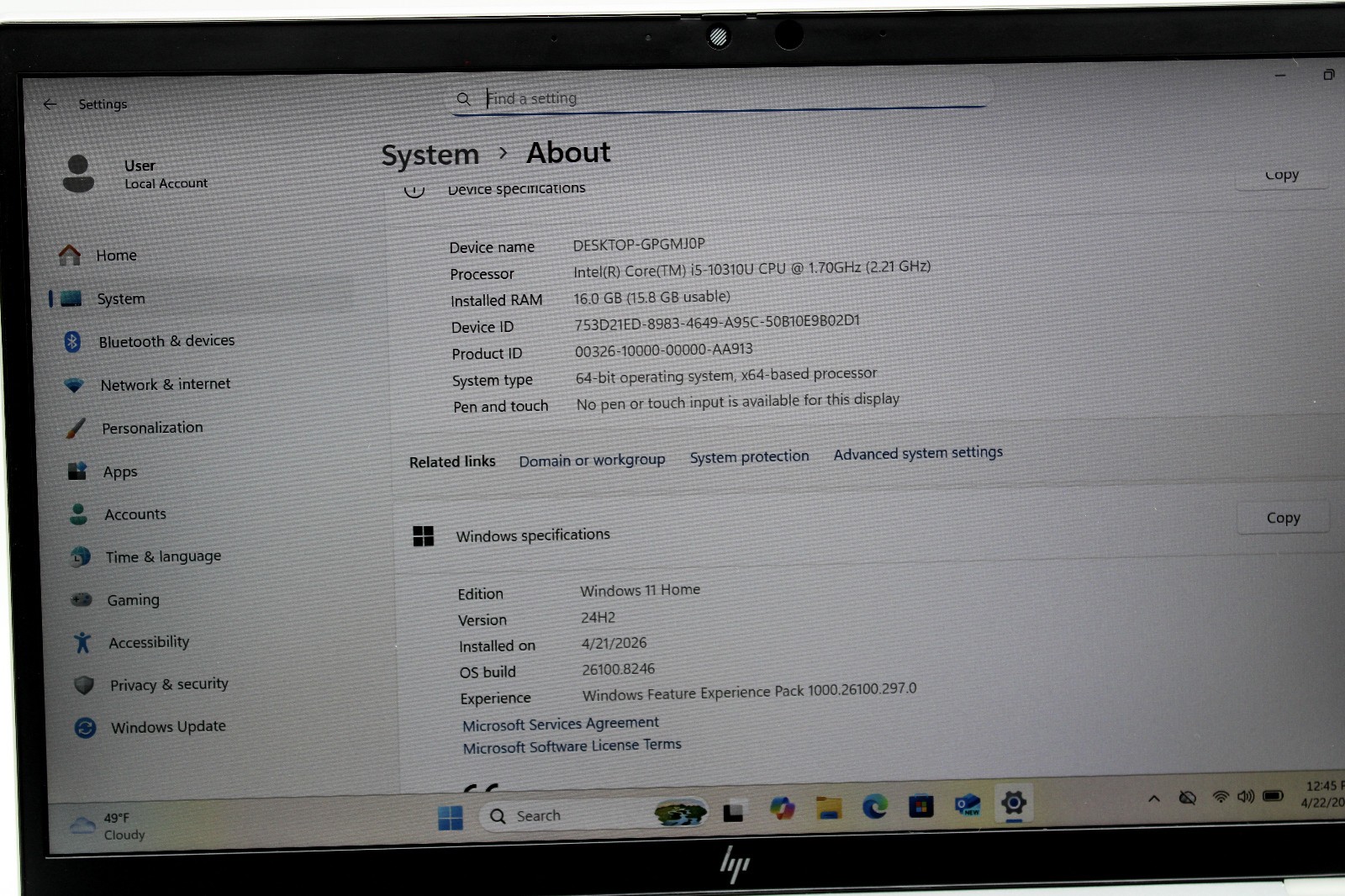Click the Wi-Fi icon in system tray
Image resolution: width=1345 pixels, height=896 pixels.
pyautogui.click(x=1220, y=796)
